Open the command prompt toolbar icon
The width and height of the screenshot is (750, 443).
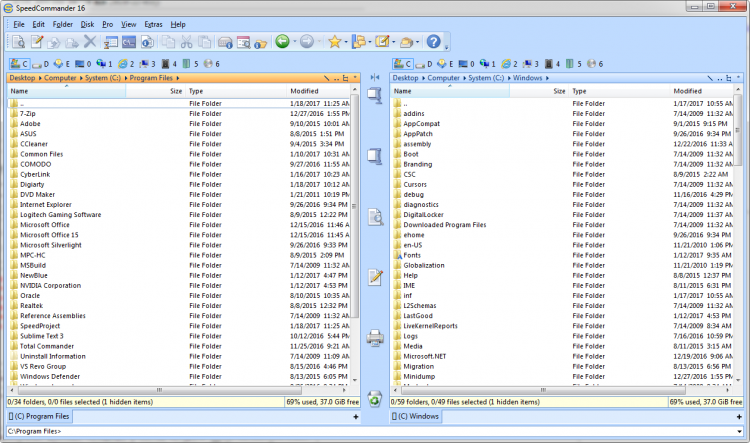tap(129, 42)
